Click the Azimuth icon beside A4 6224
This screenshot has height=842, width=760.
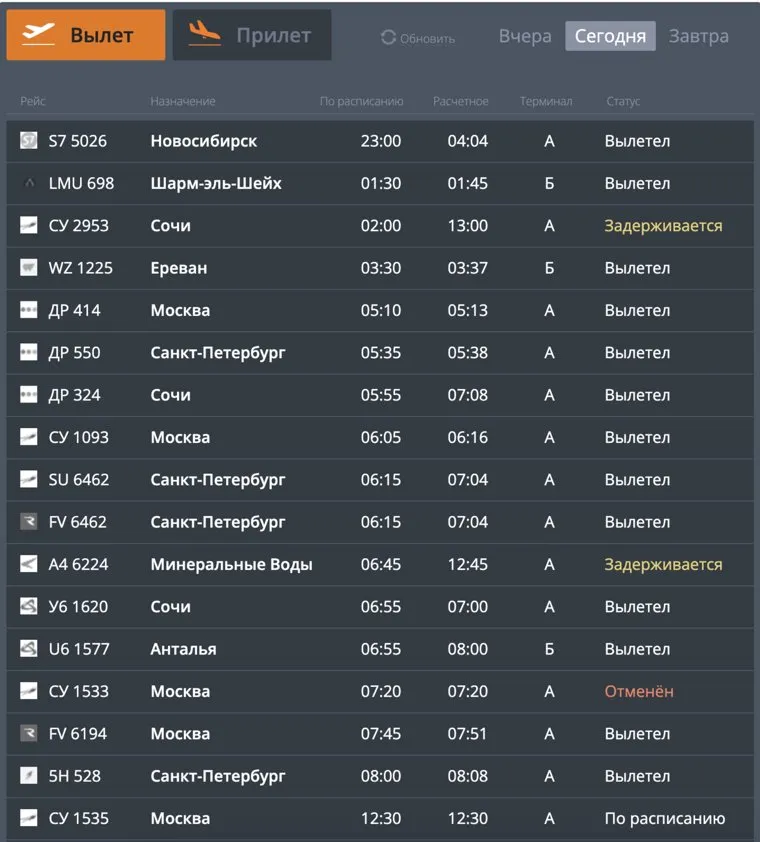(x=28, y=565)
